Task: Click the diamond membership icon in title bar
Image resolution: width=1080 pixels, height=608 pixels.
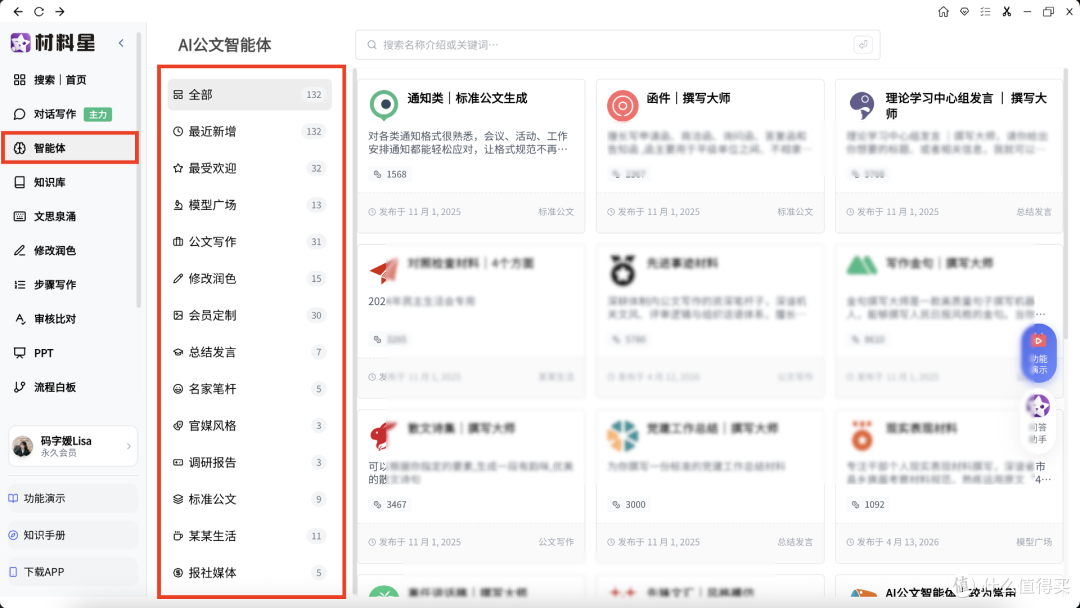Action: 964,12
